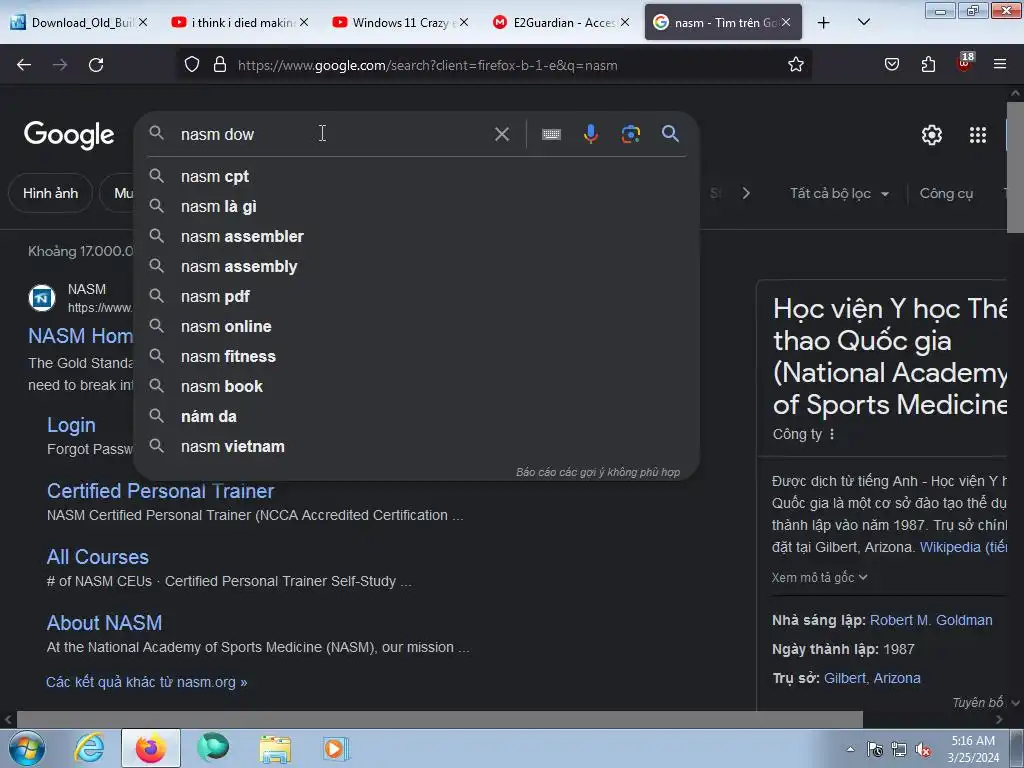The image size is (1024, 768).
Task: Open Google apps grid
Action: pyautogui.click(x=978, y=135)
